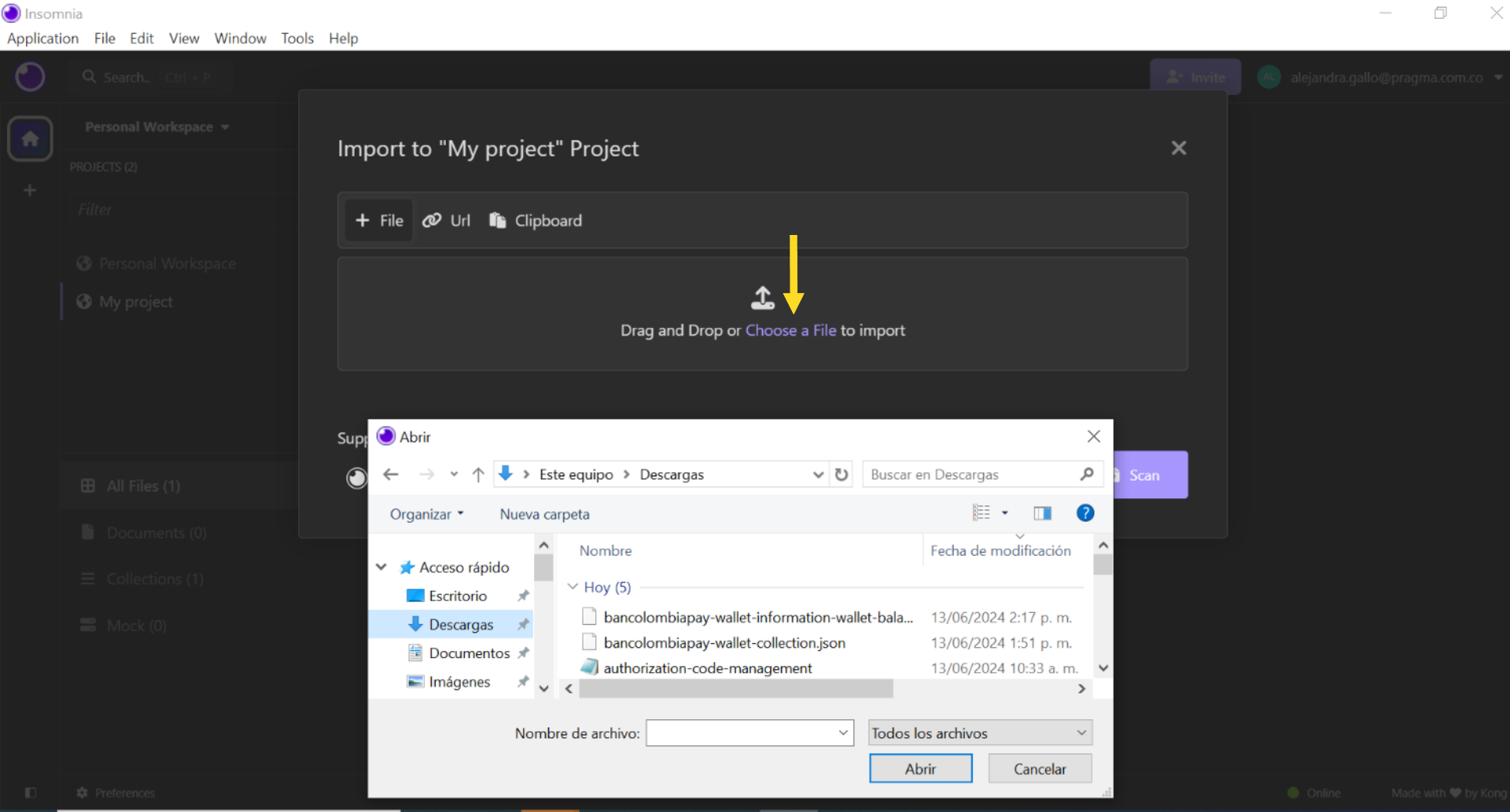Go up one folder level
The height and width of the screenshot is (812, 1510).
478,474
